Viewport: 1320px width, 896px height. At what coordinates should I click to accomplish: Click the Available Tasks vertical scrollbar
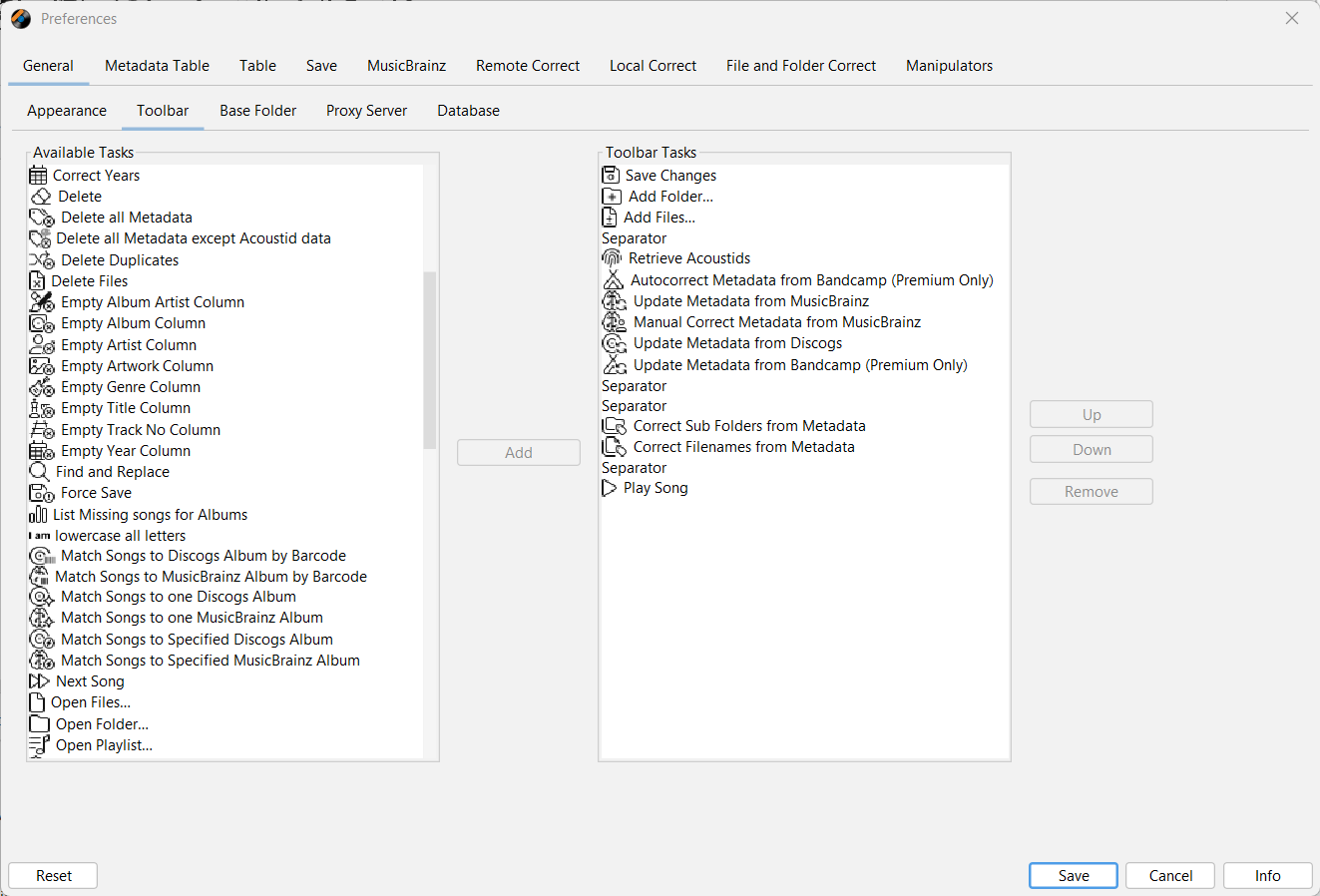[x=430, y=359]
